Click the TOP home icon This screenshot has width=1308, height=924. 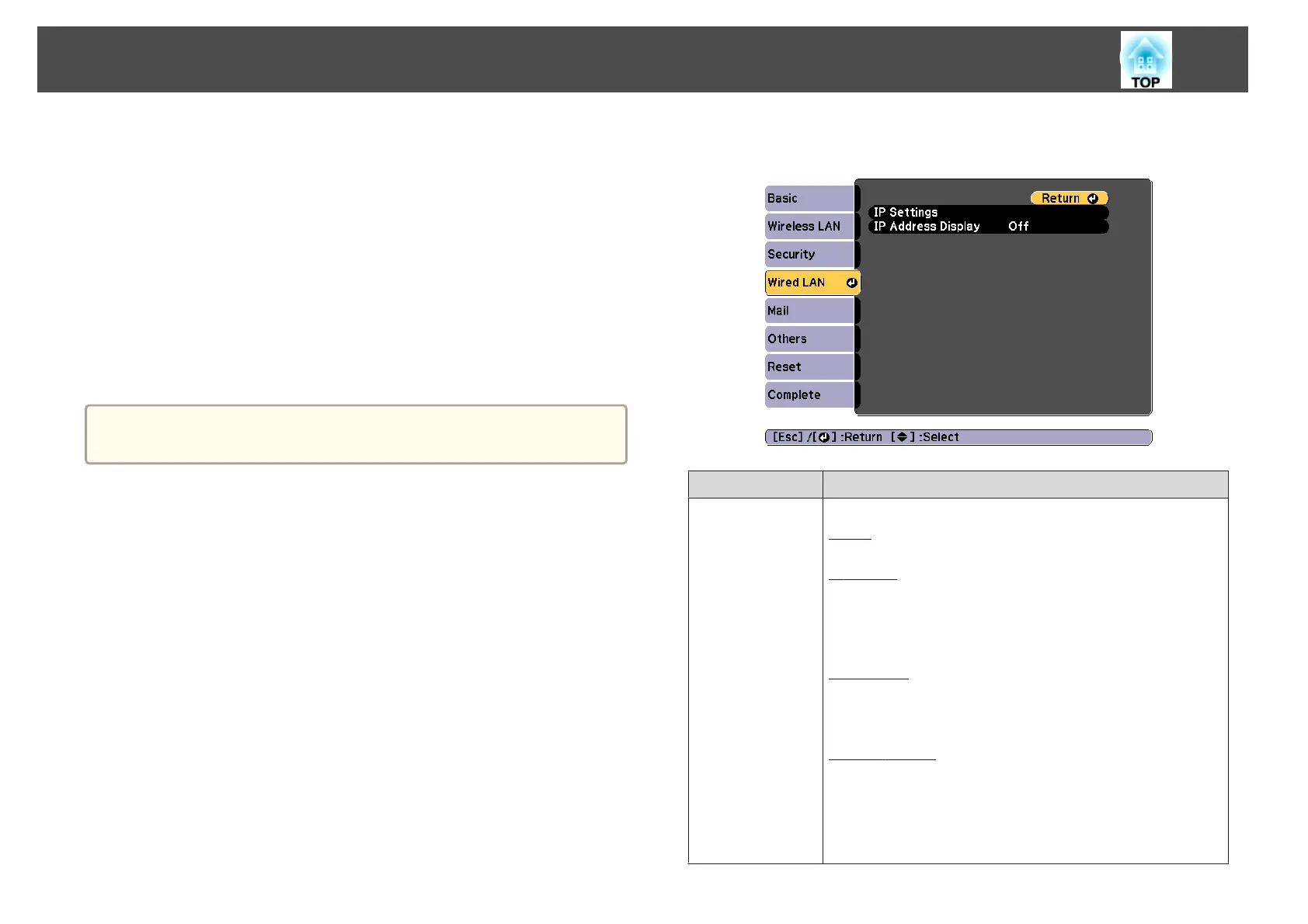[1146, 60]
